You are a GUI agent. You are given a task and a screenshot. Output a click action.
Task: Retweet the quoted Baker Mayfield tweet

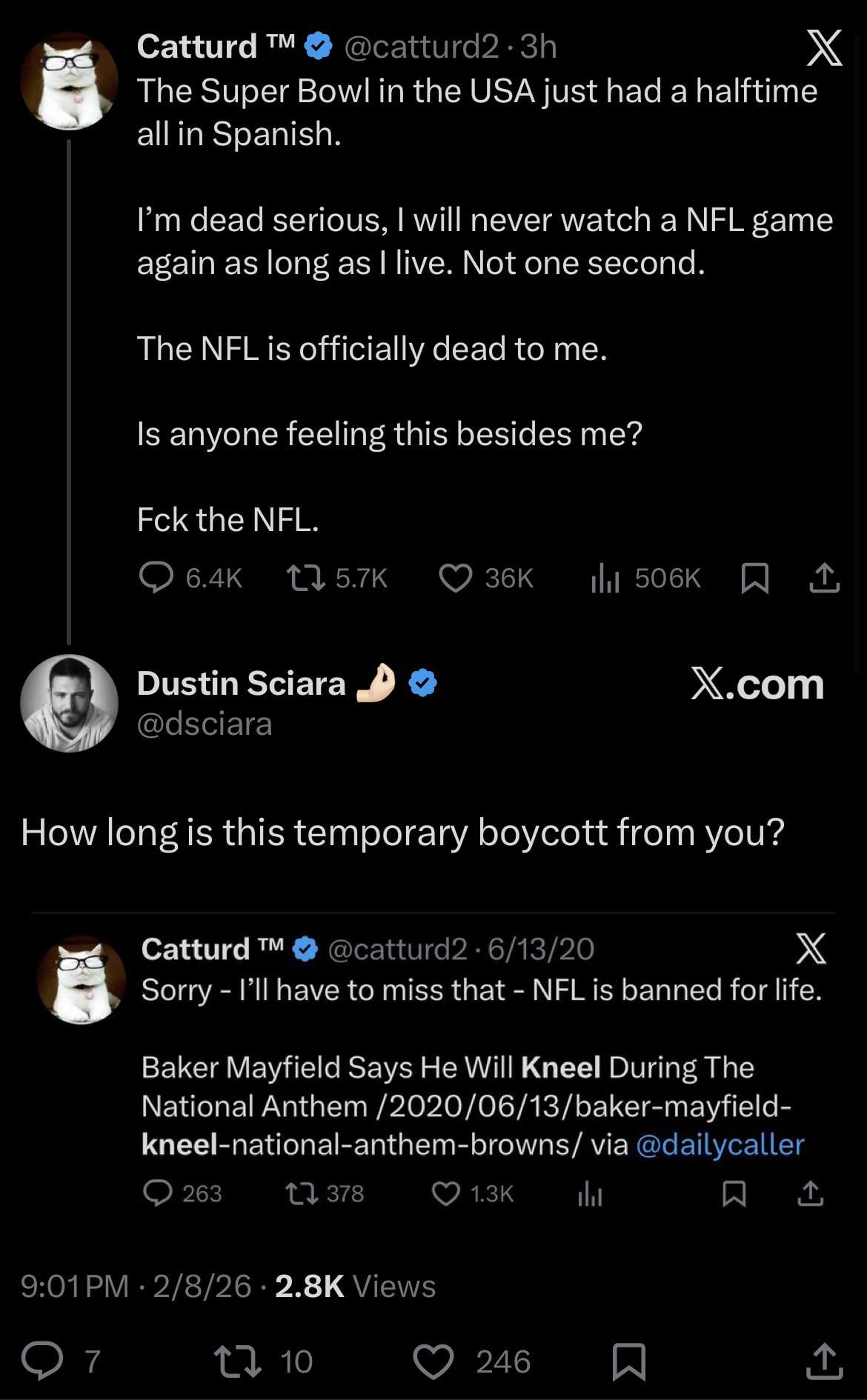(x=302, y=1193)
